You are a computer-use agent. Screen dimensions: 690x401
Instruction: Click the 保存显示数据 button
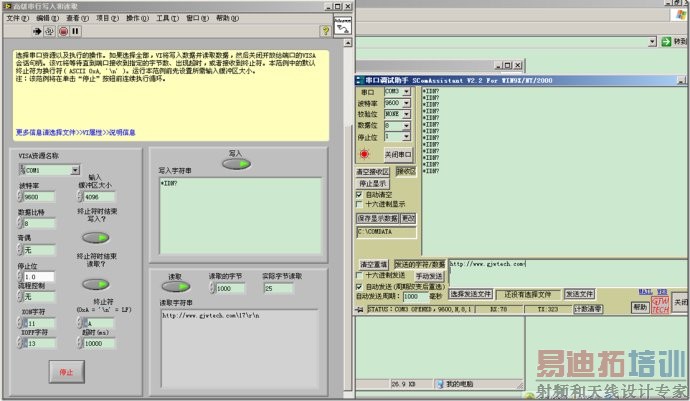pos(377,218)
